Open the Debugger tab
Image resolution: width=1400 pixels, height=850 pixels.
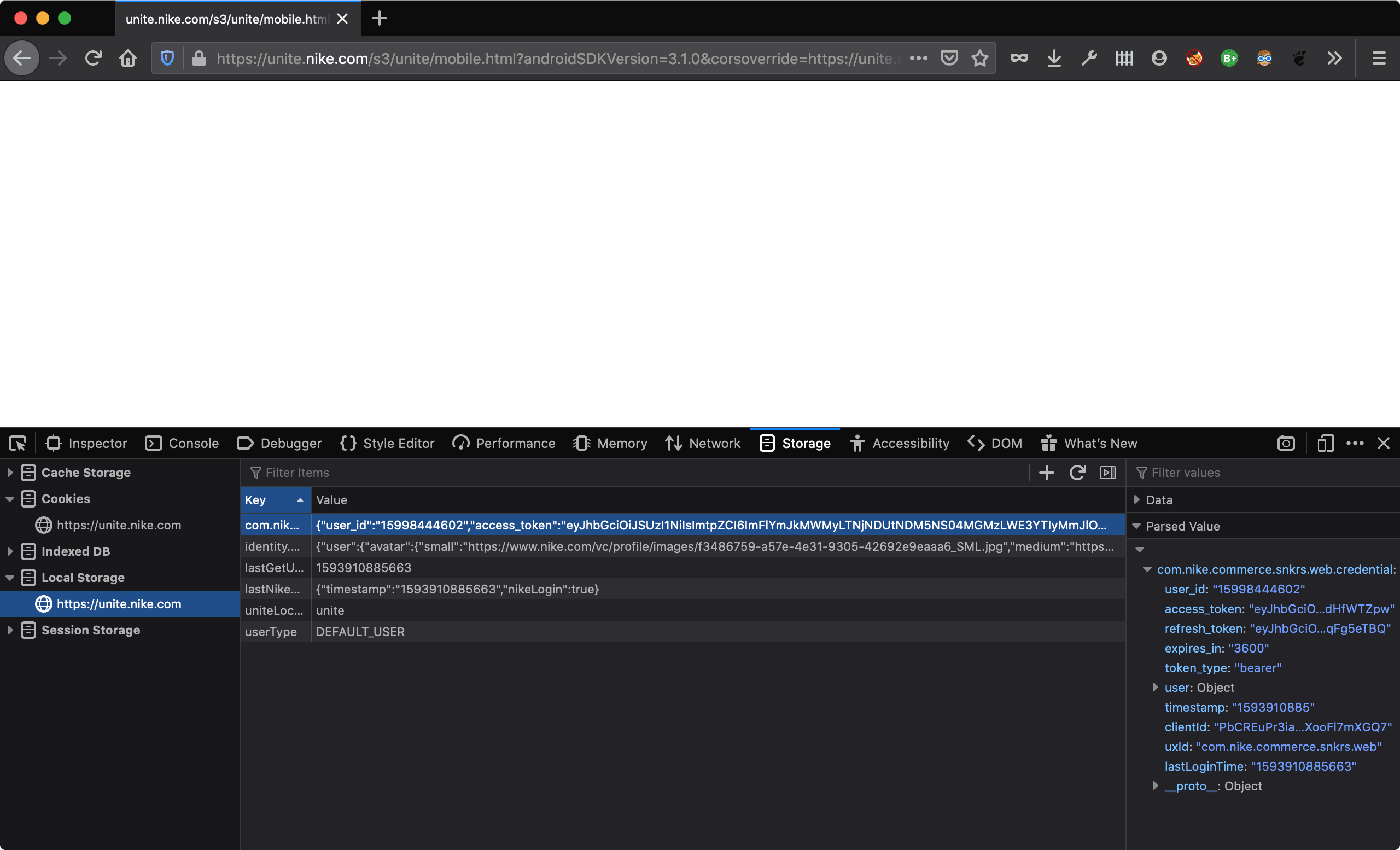(279, 443)
